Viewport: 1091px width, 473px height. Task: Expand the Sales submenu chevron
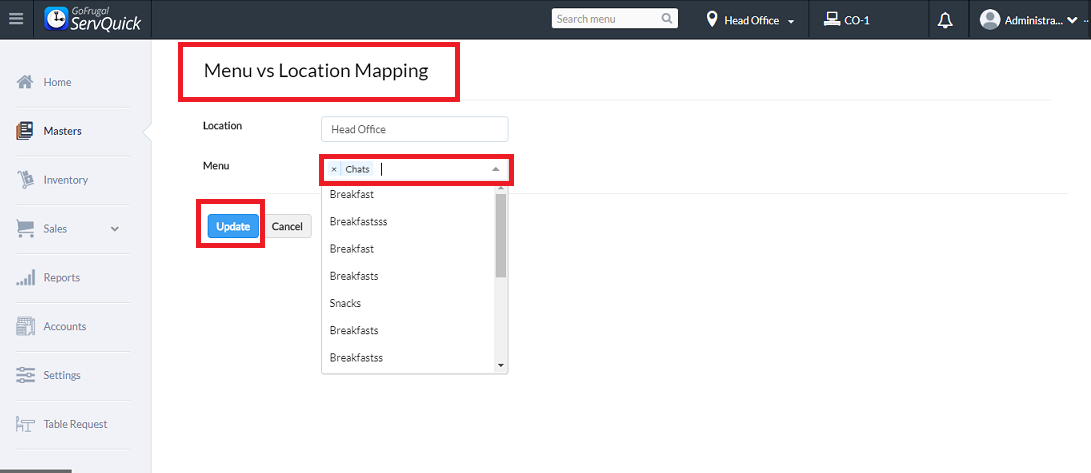coord(115,229)
